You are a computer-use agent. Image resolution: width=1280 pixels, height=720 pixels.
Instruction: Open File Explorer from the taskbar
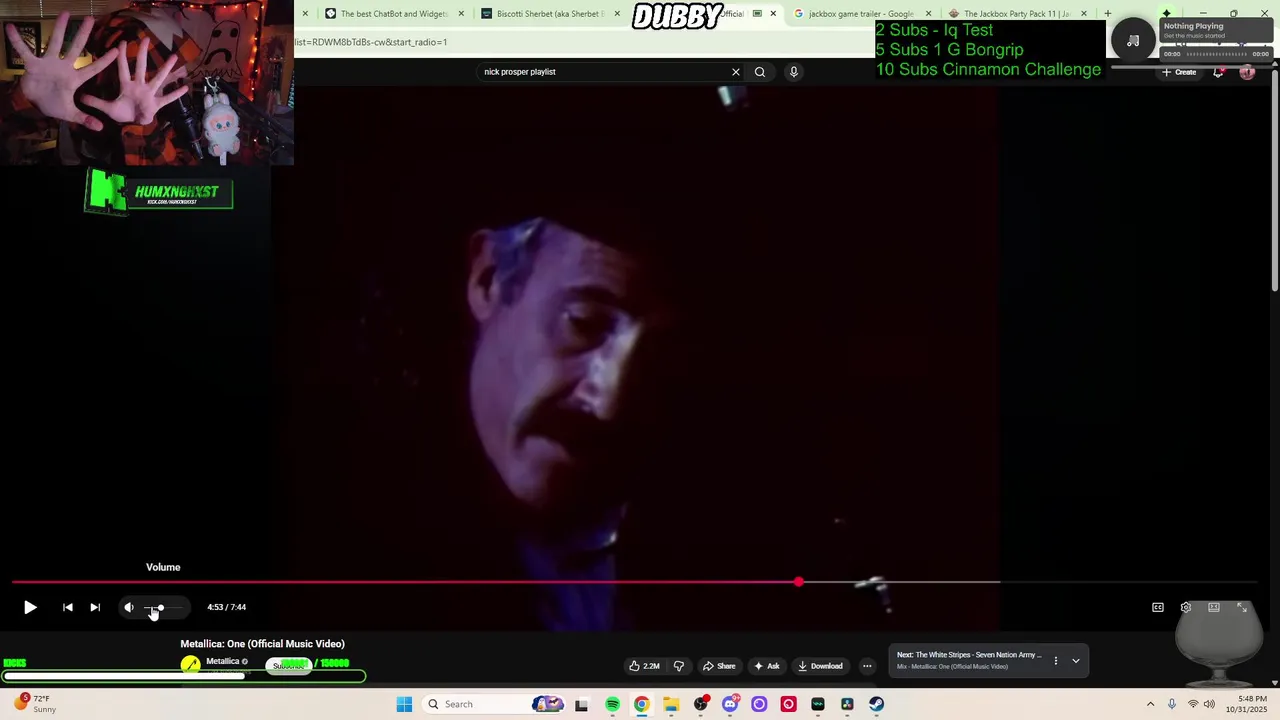coord(671,704)
